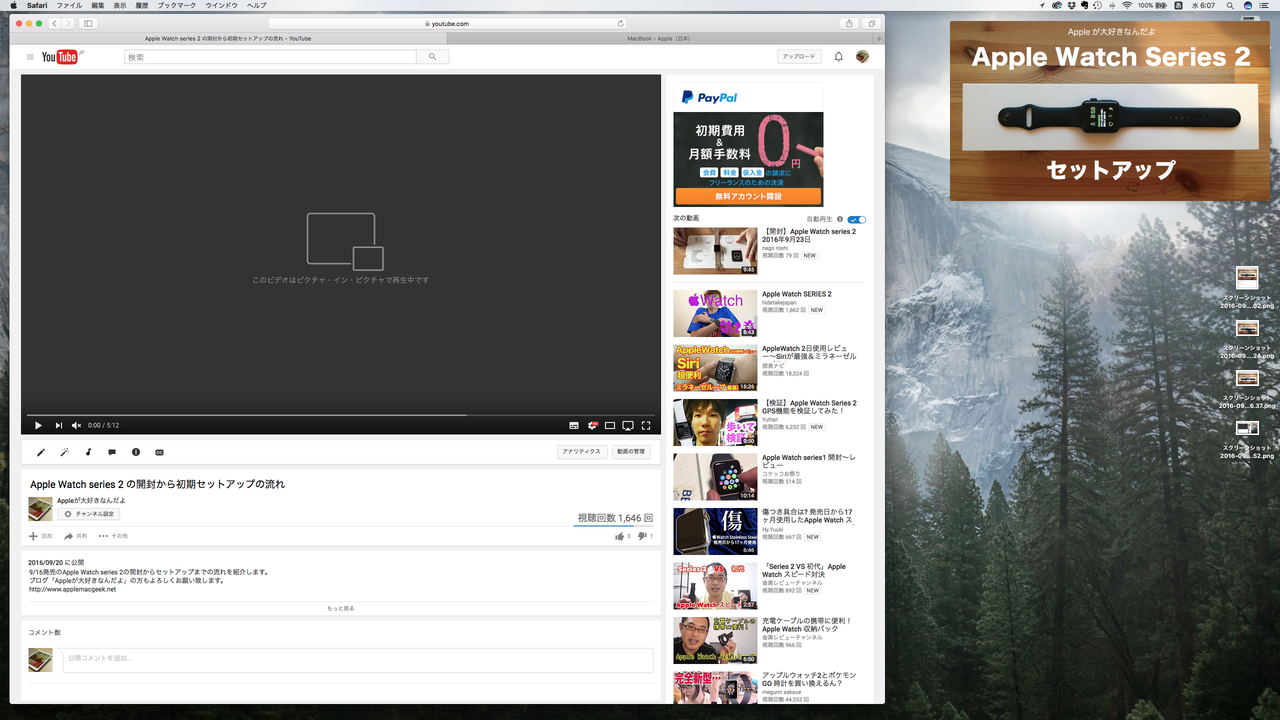Open the magic wand enhancements tool

click(64, 452)
